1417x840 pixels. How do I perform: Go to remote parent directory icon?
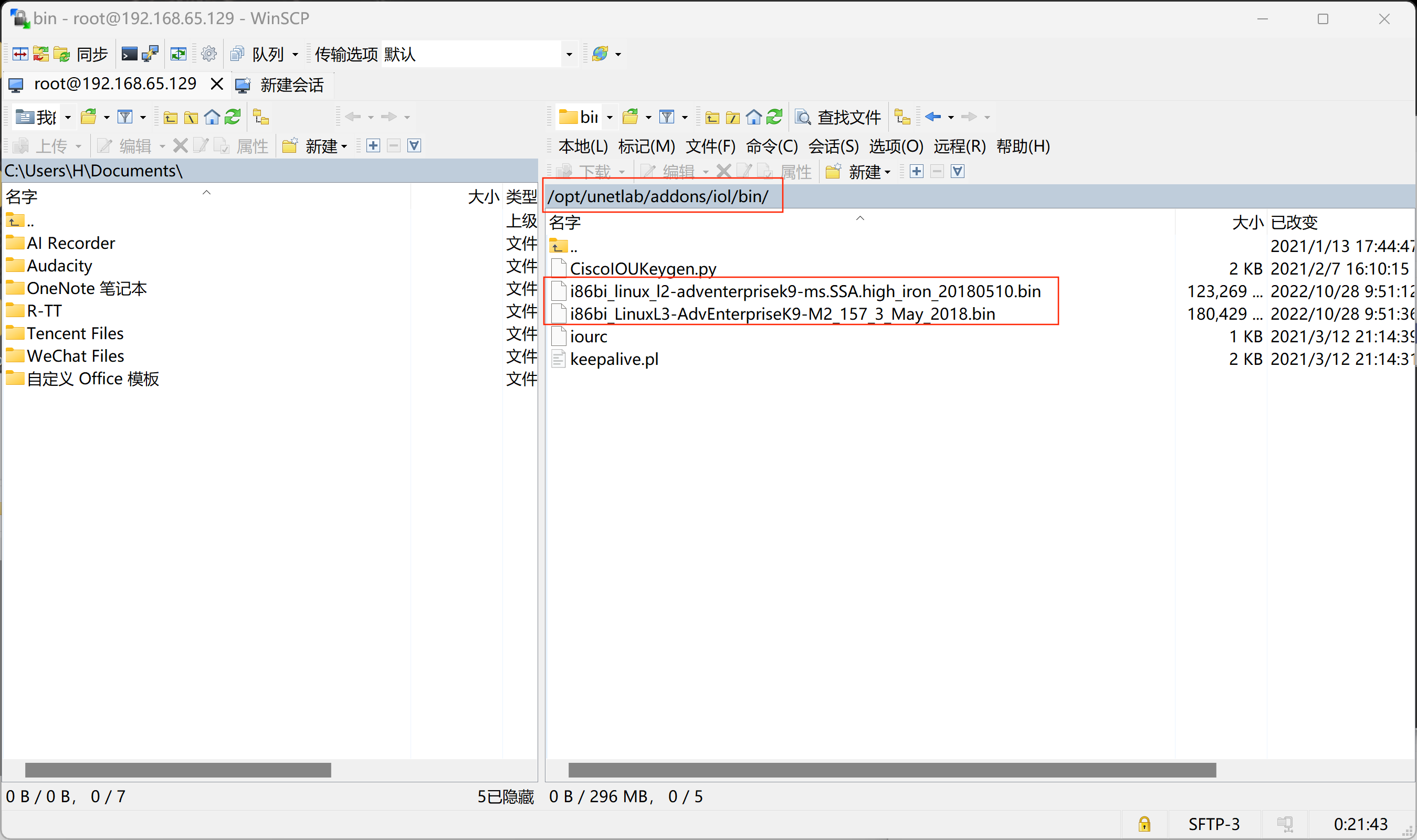(x=712, y=117)
